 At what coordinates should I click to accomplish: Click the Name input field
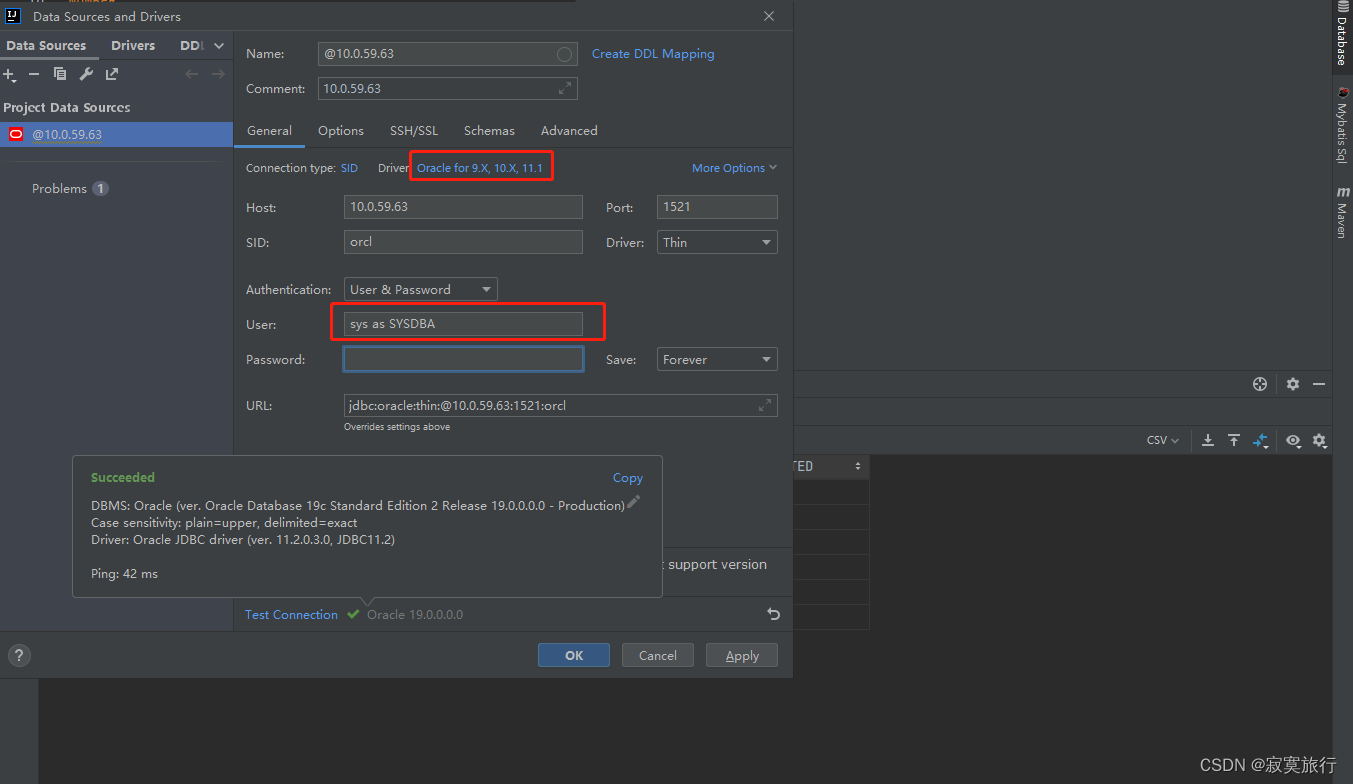(448, 54)
